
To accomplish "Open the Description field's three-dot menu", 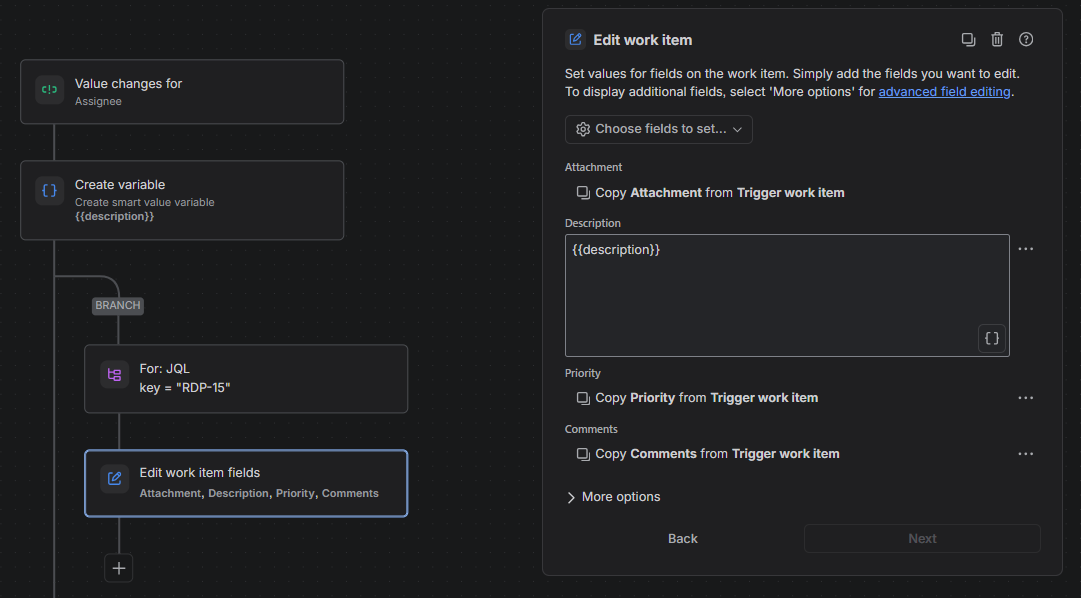I will (x=1026, y=249).
